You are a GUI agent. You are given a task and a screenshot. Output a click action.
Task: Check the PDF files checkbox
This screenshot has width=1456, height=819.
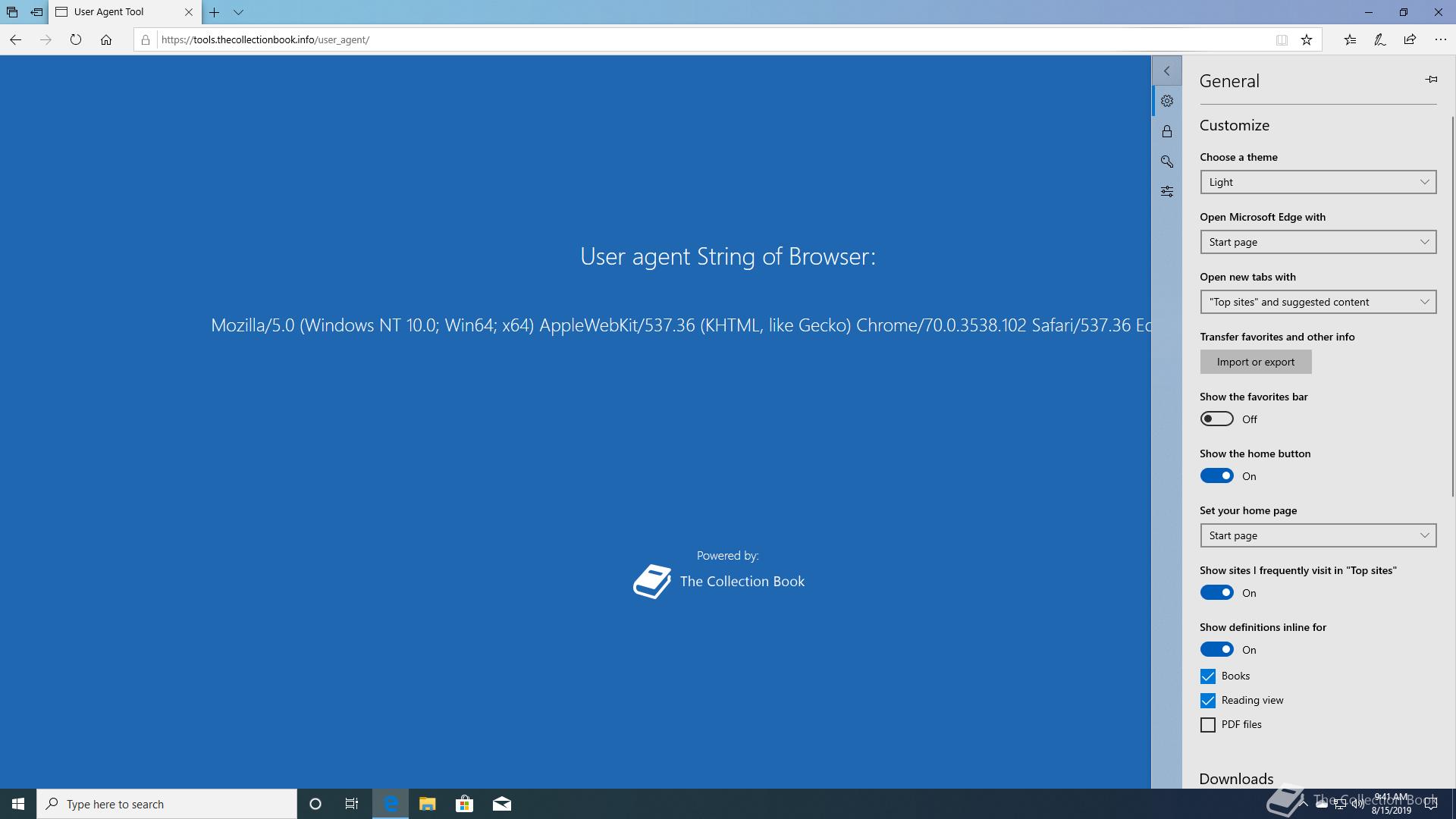click(x=1208, y=725)
